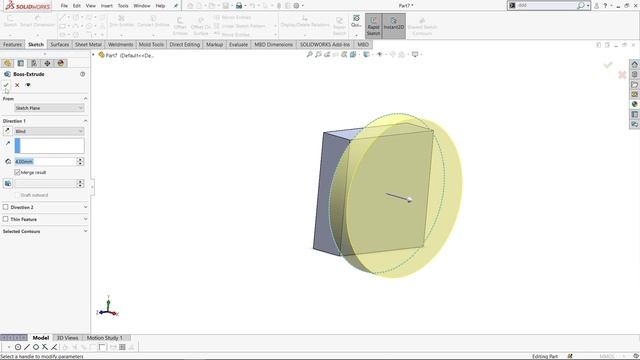Expand the Thin Feature section chevron

tap(85, 219)
